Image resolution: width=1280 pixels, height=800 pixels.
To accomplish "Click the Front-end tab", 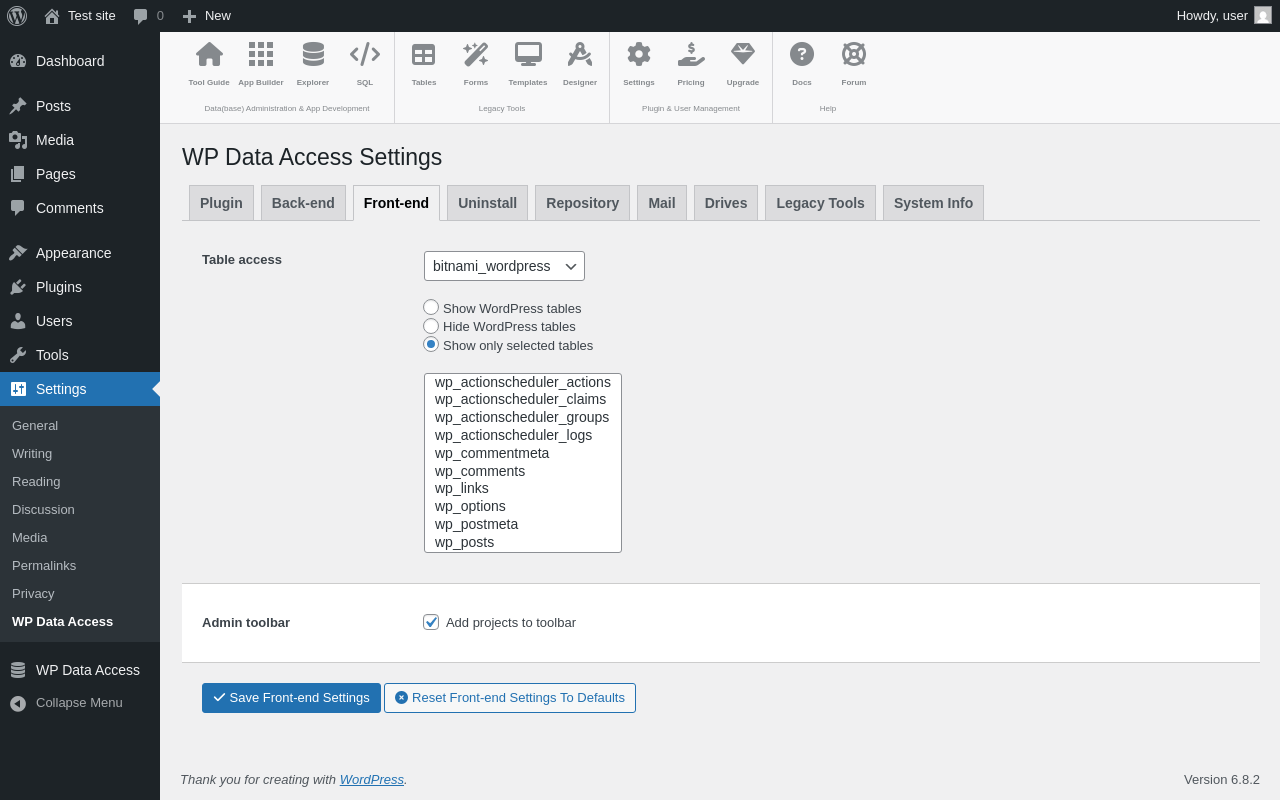I will [396, 203].
